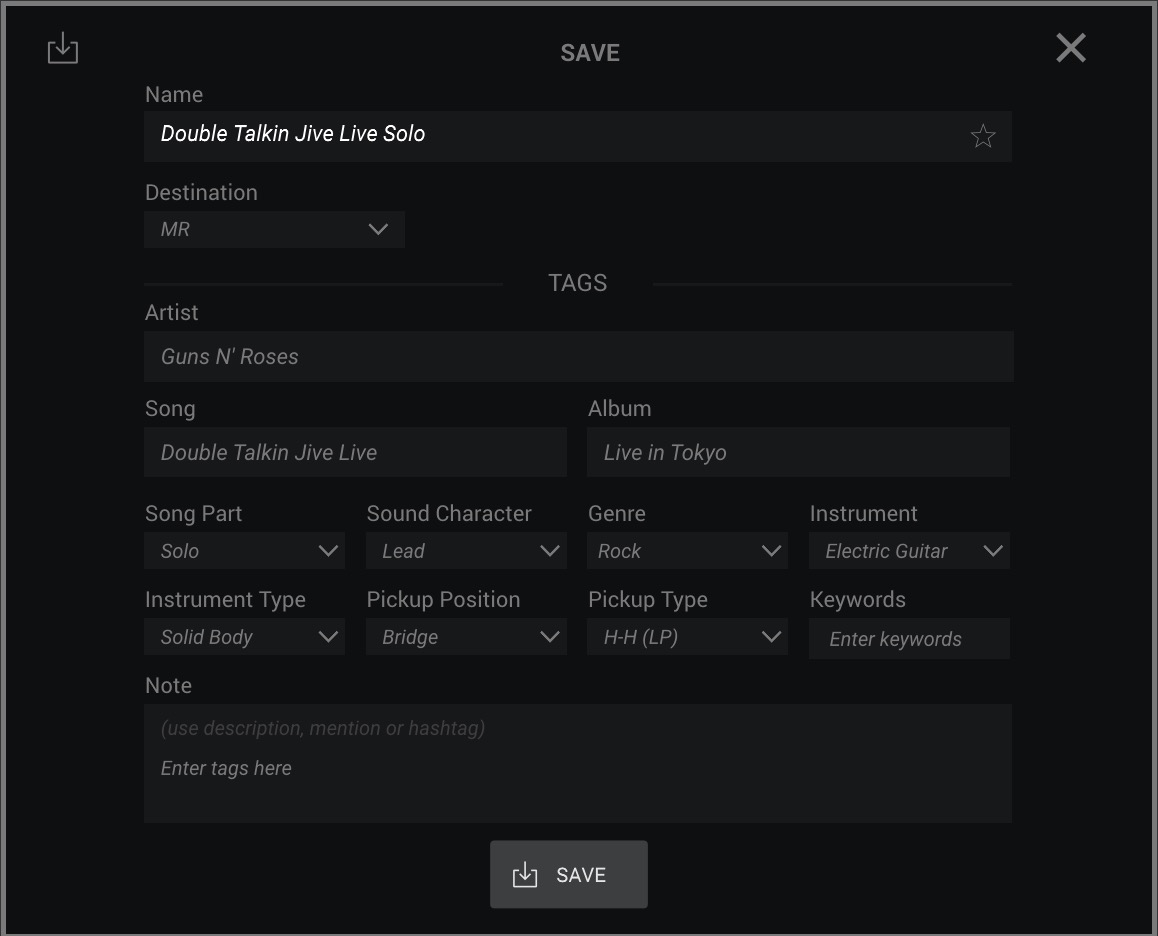The height and width of the screenshot is (936, 1158).
Task: Click the Album field 'Live in Tokyo'
Action: click(x=798, y=452)
